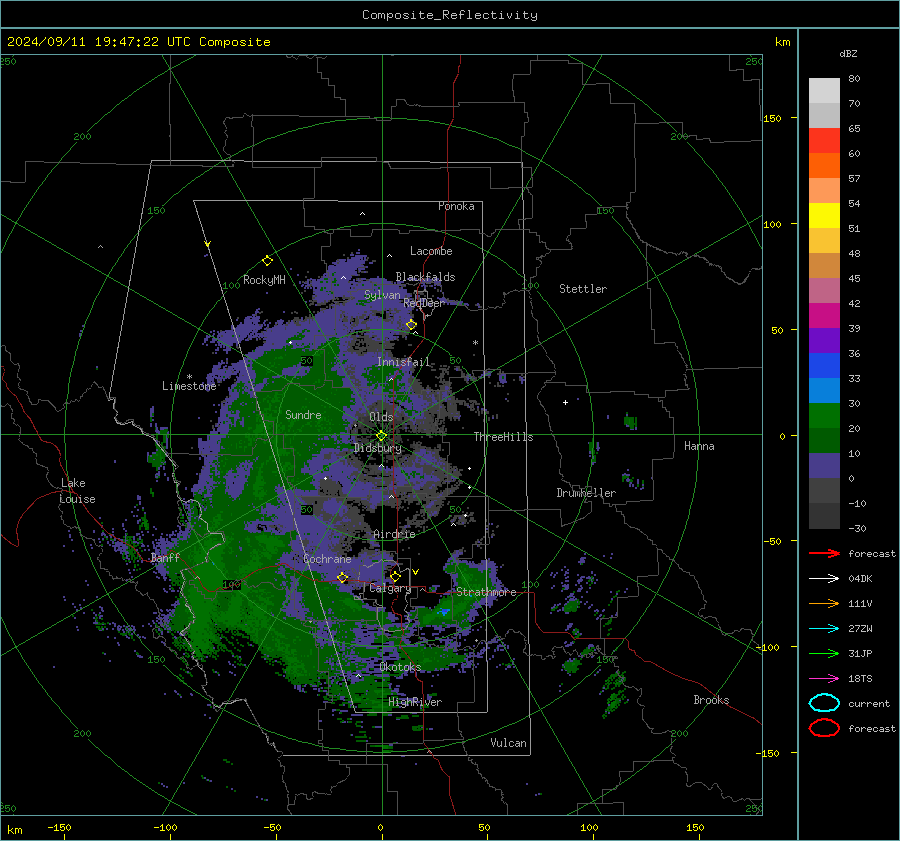Click the yellow diamond marker near RedDeer

point(412,325)
